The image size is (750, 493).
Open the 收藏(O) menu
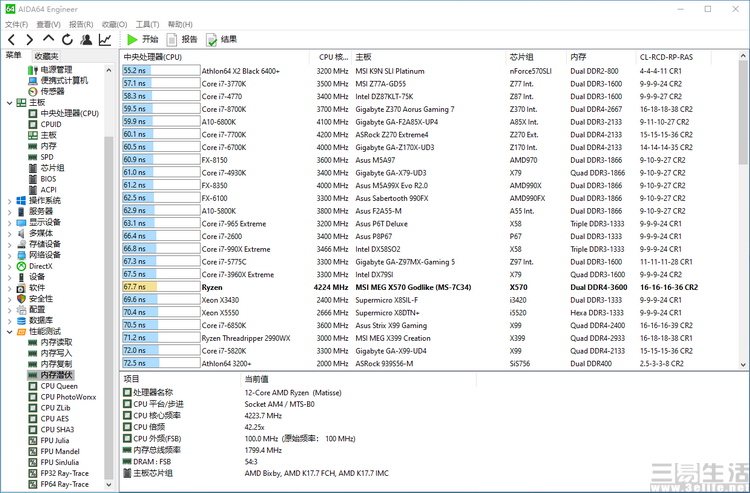click(x=114, y=24)
